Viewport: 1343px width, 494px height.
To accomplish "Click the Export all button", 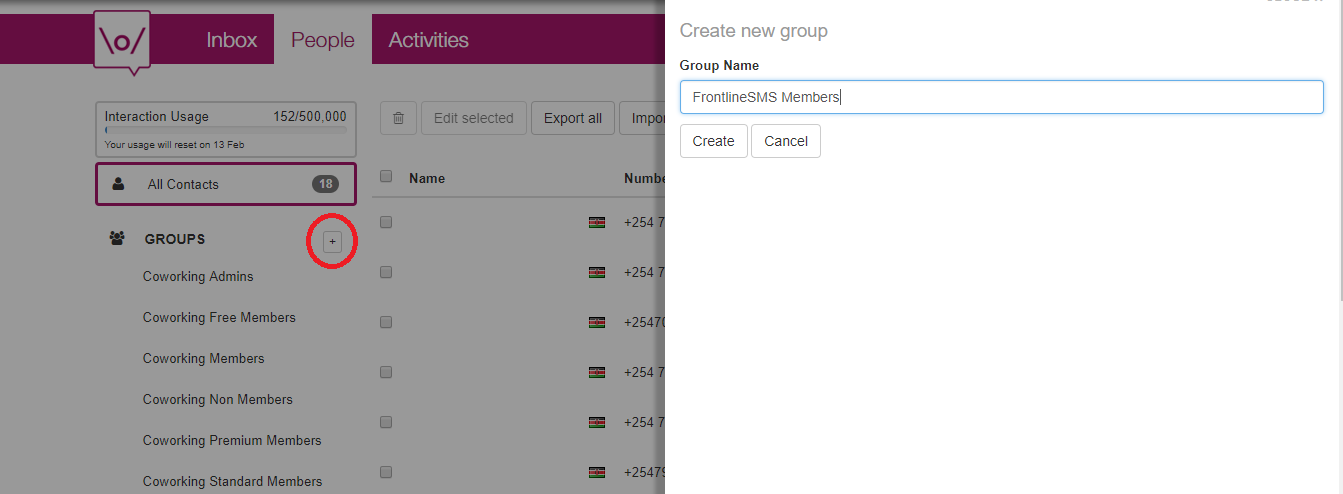I will (x=573, y=118).
